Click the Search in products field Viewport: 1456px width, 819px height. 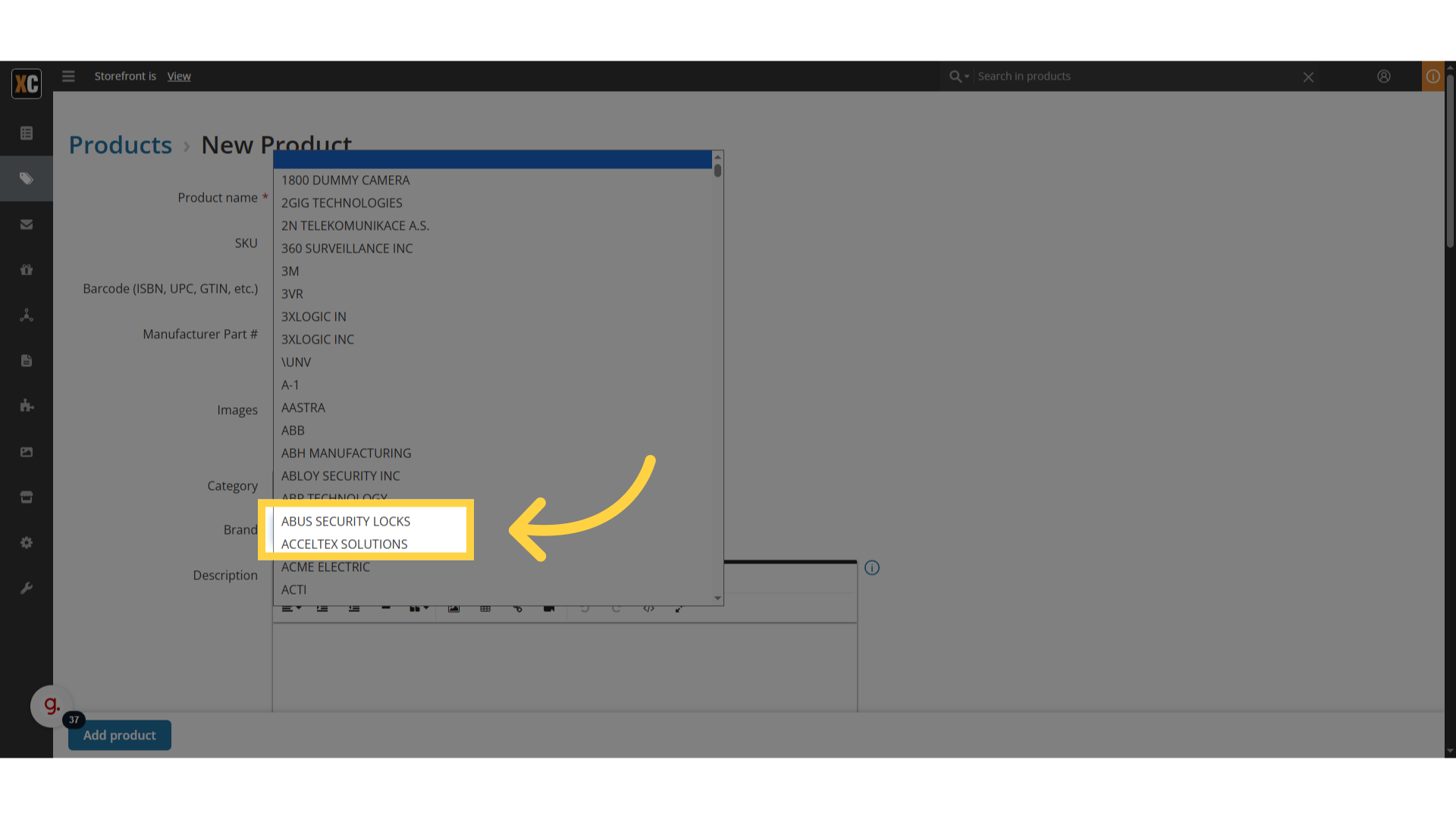point(1136,77)
